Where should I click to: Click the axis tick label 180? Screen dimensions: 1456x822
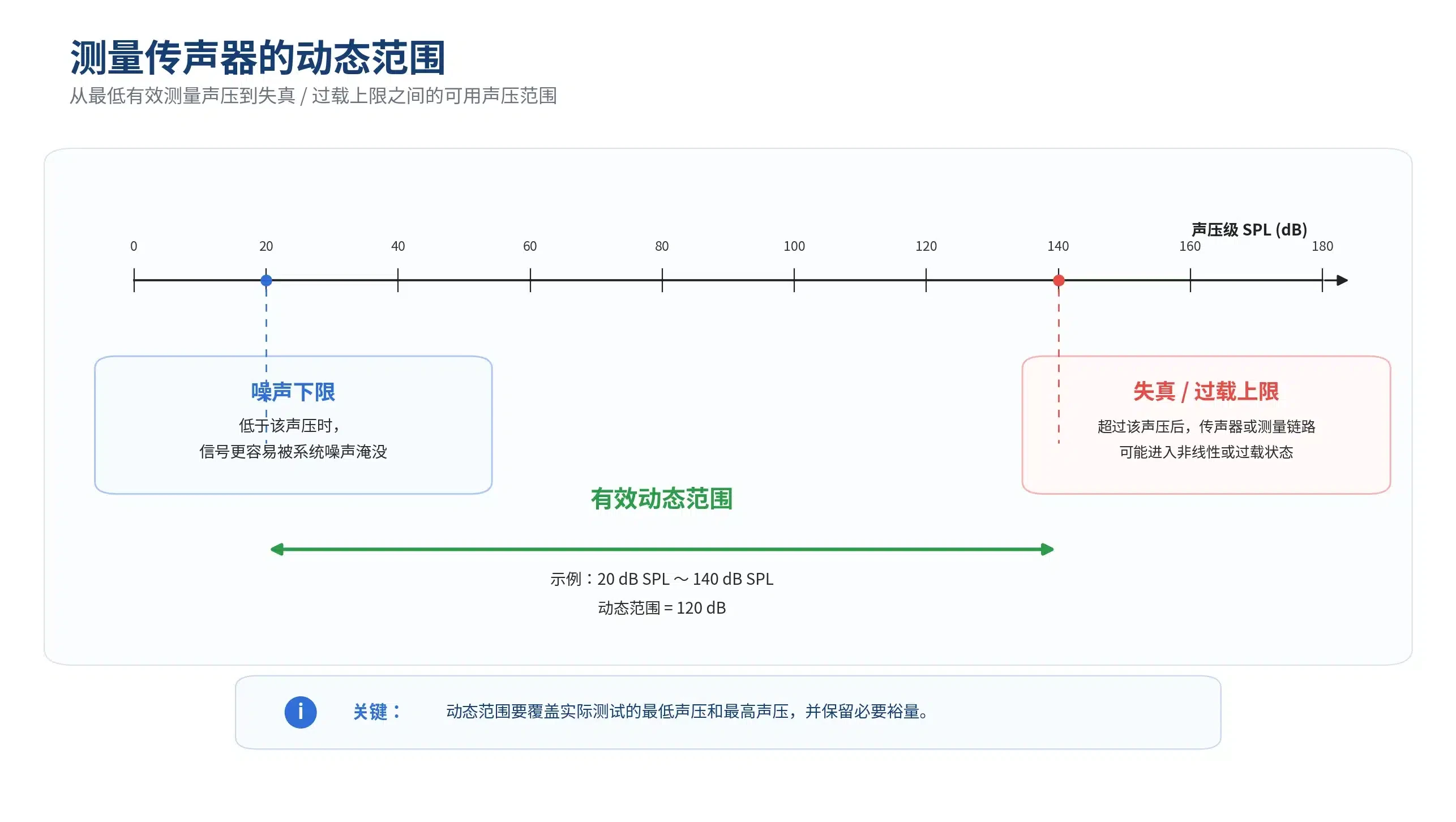[1322, 246]
